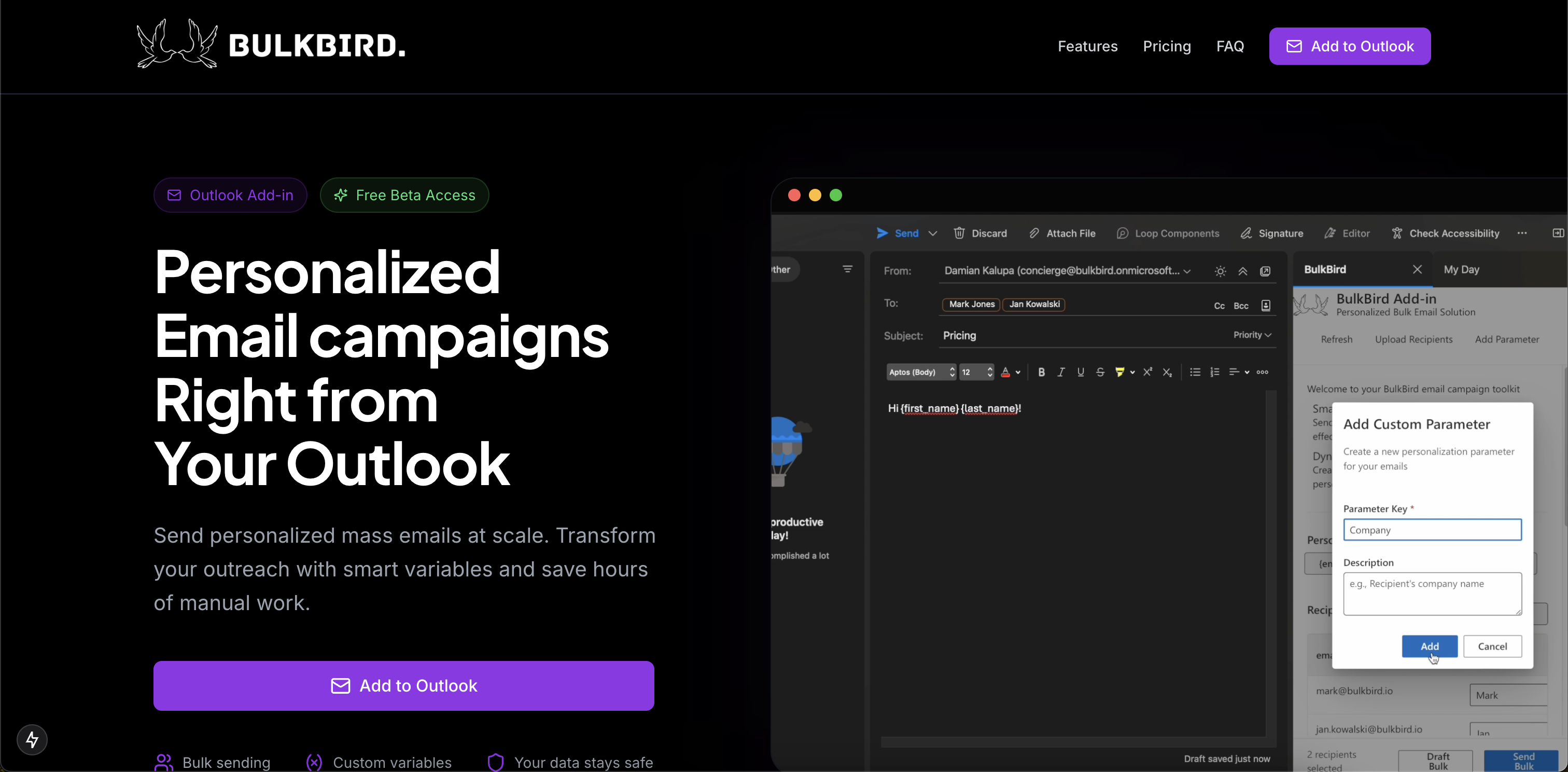Click the lightning bolt icon at bottom left

(x=32, y=740)
